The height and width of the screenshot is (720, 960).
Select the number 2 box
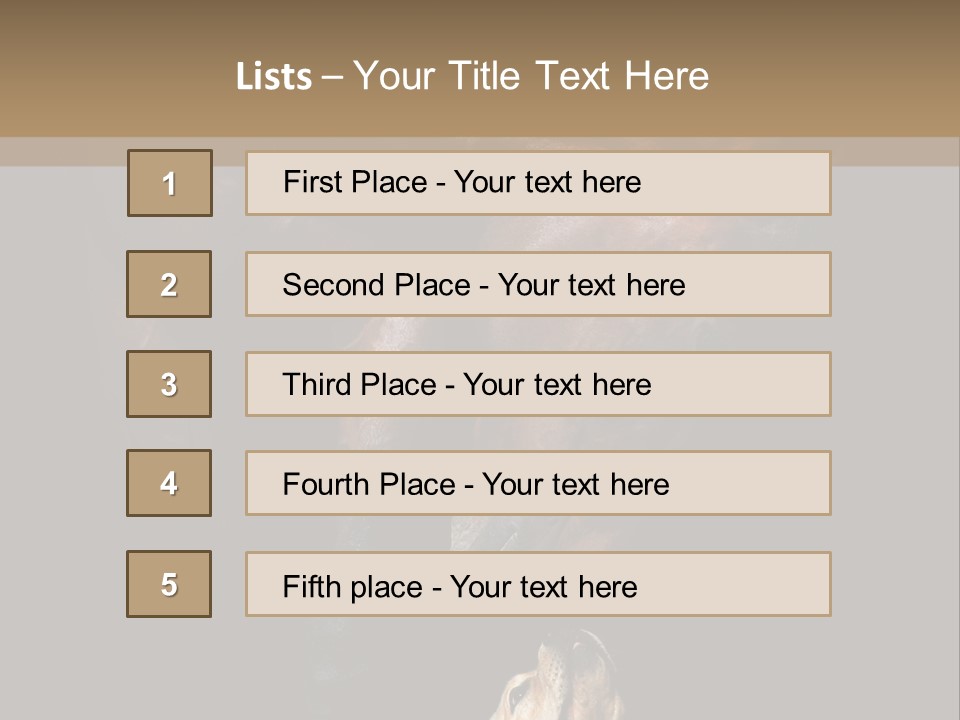(169, 283)
